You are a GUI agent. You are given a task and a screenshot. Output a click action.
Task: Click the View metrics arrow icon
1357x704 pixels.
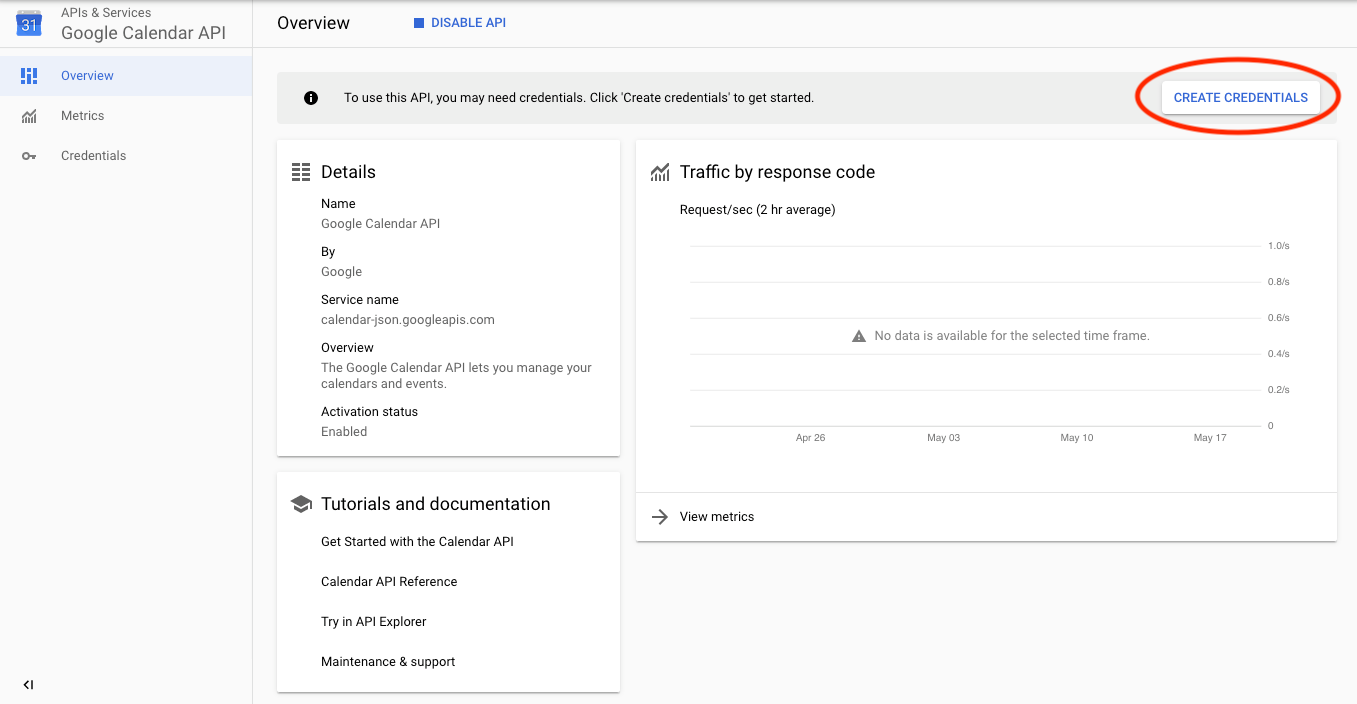(660, 517)
